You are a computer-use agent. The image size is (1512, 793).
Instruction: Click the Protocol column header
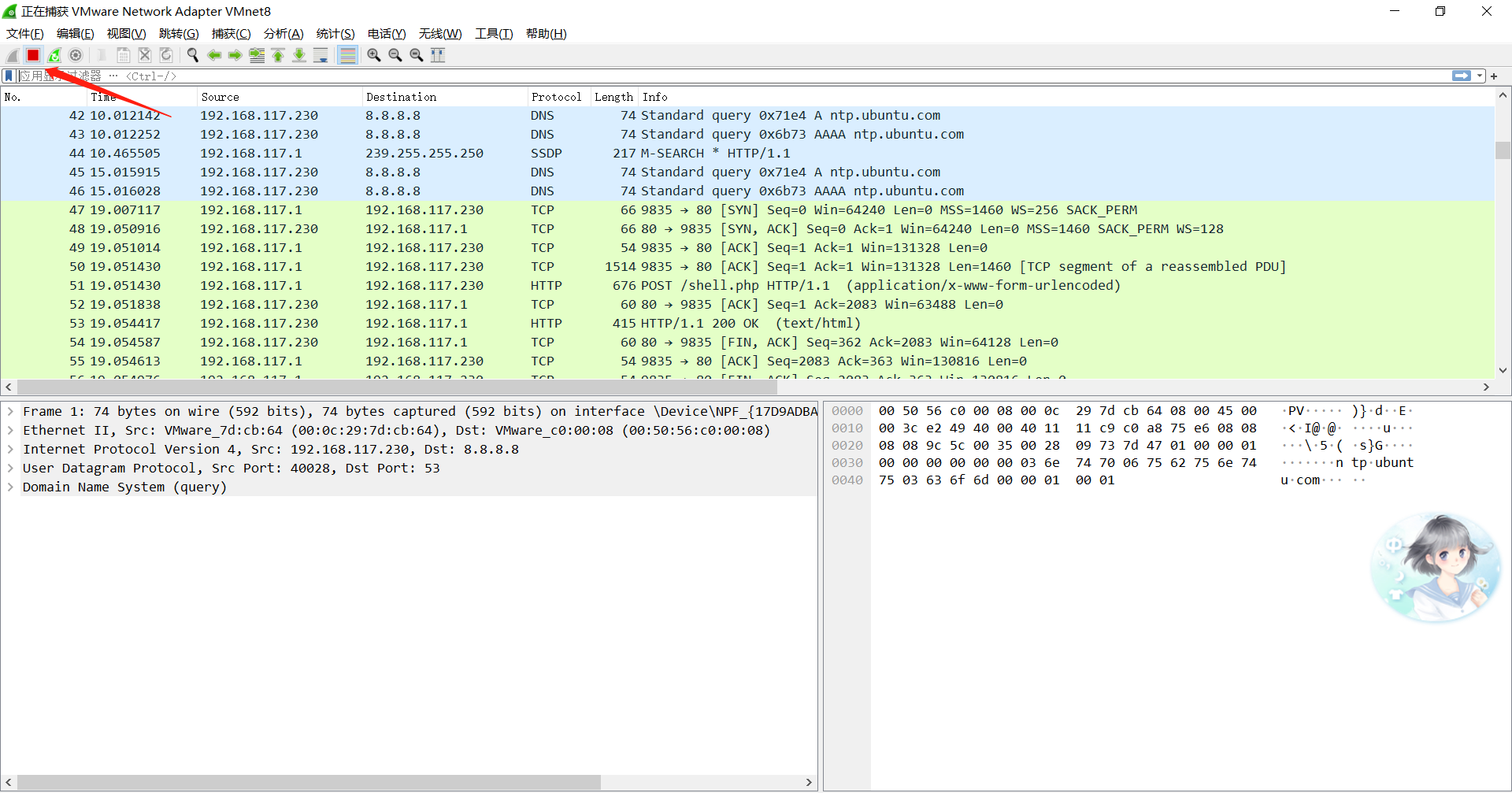pos(556,97)
